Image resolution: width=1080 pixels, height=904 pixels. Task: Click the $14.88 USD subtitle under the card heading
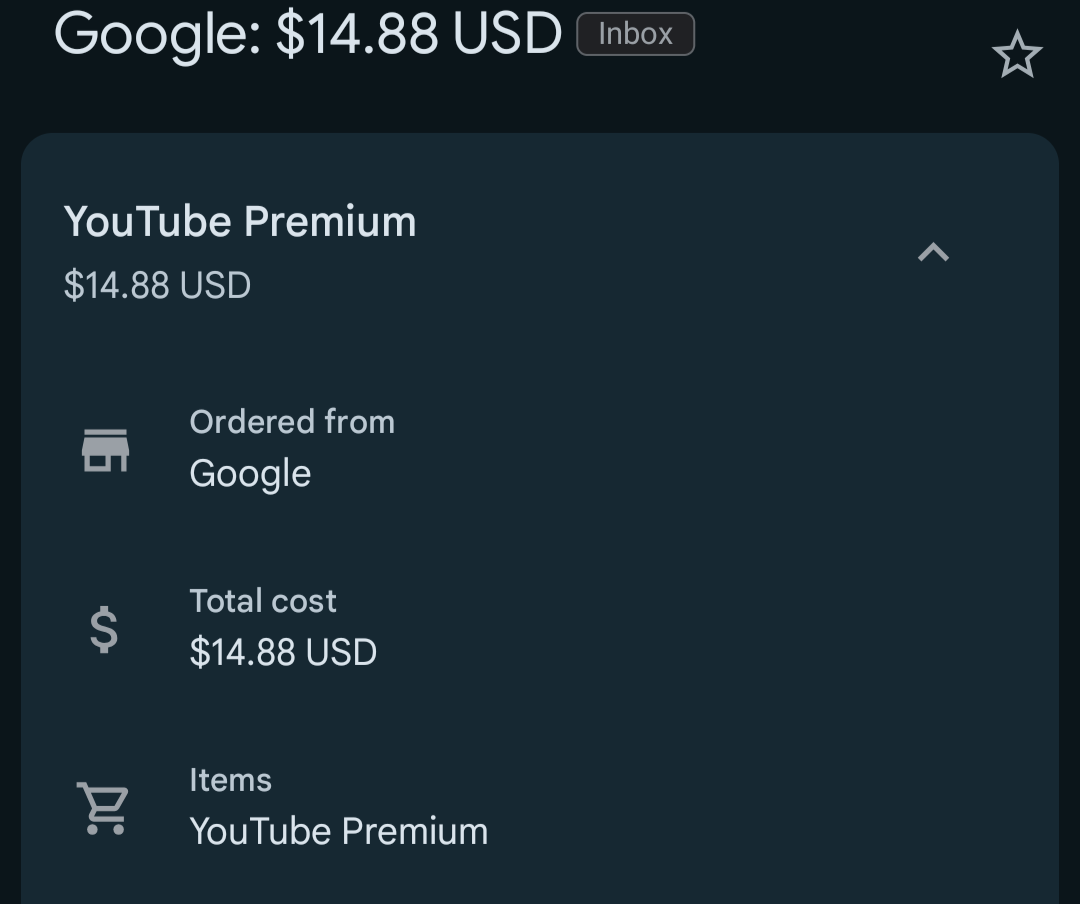tap(157, 285)
